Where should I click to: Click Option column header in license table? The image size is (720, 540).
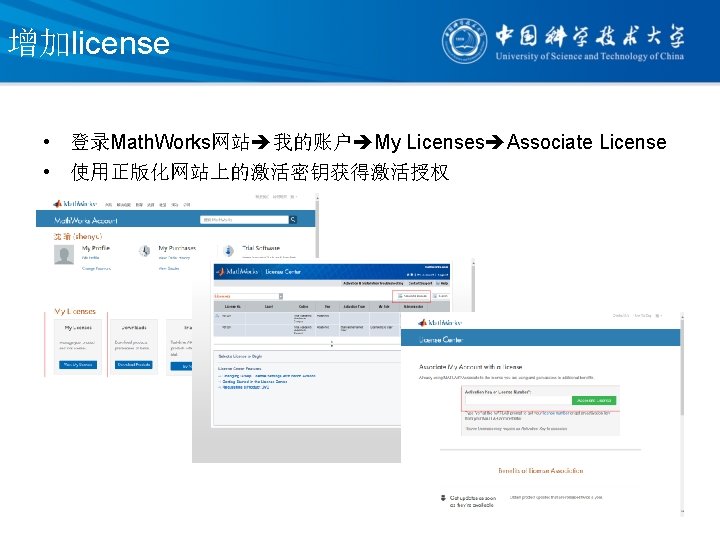coord(304,306)
